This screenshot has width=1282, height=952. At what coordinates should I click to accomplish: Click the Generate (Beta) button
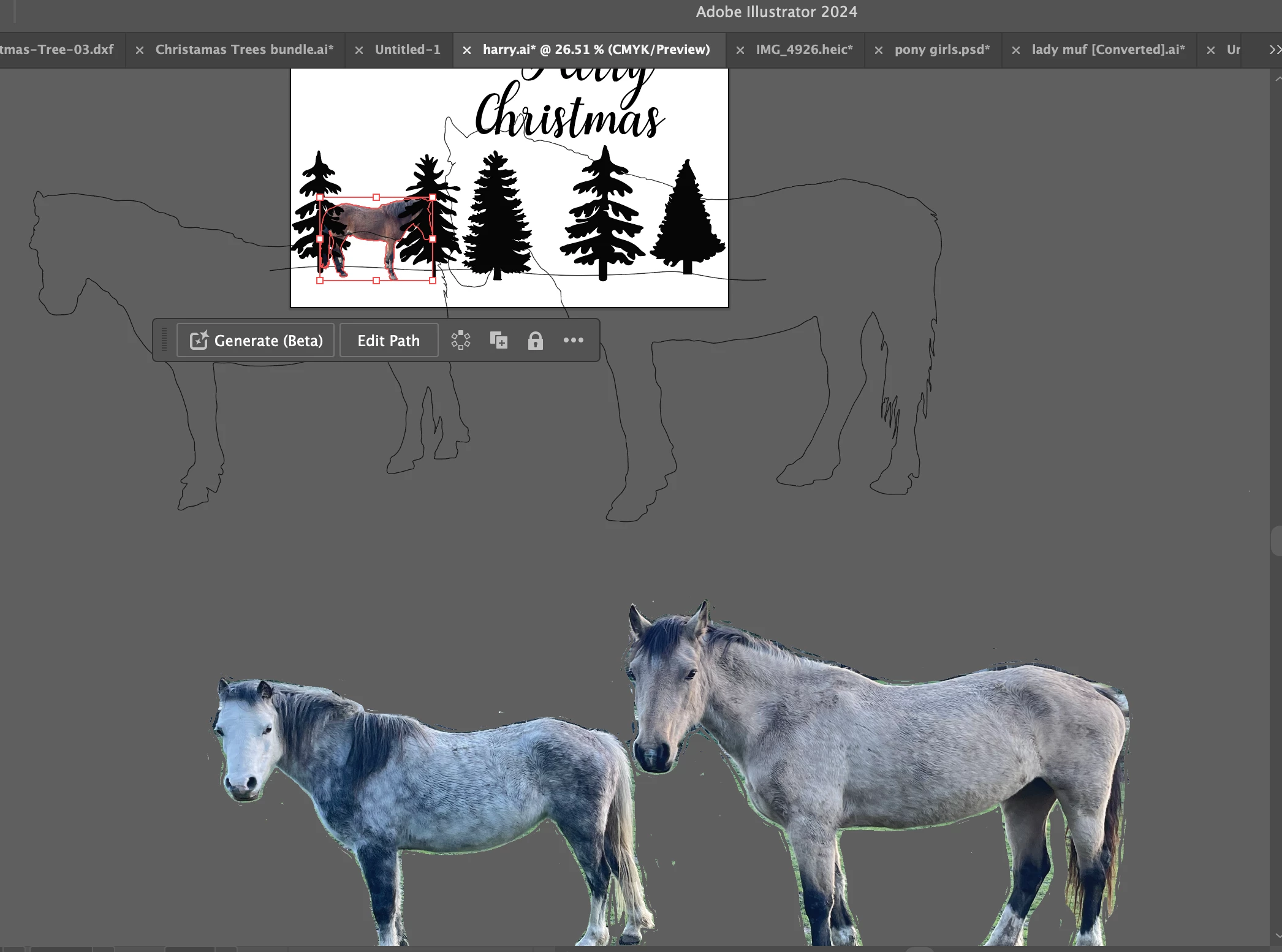click(x=256, y=341)
